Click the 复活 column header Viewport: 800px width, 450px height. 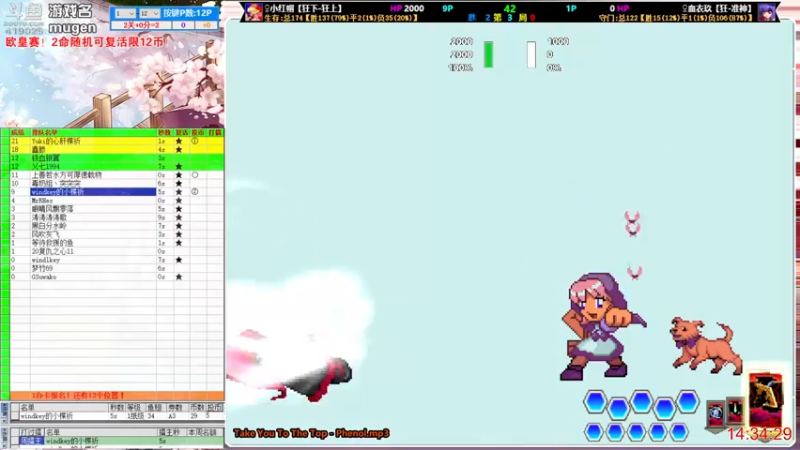tap(181, 133)
